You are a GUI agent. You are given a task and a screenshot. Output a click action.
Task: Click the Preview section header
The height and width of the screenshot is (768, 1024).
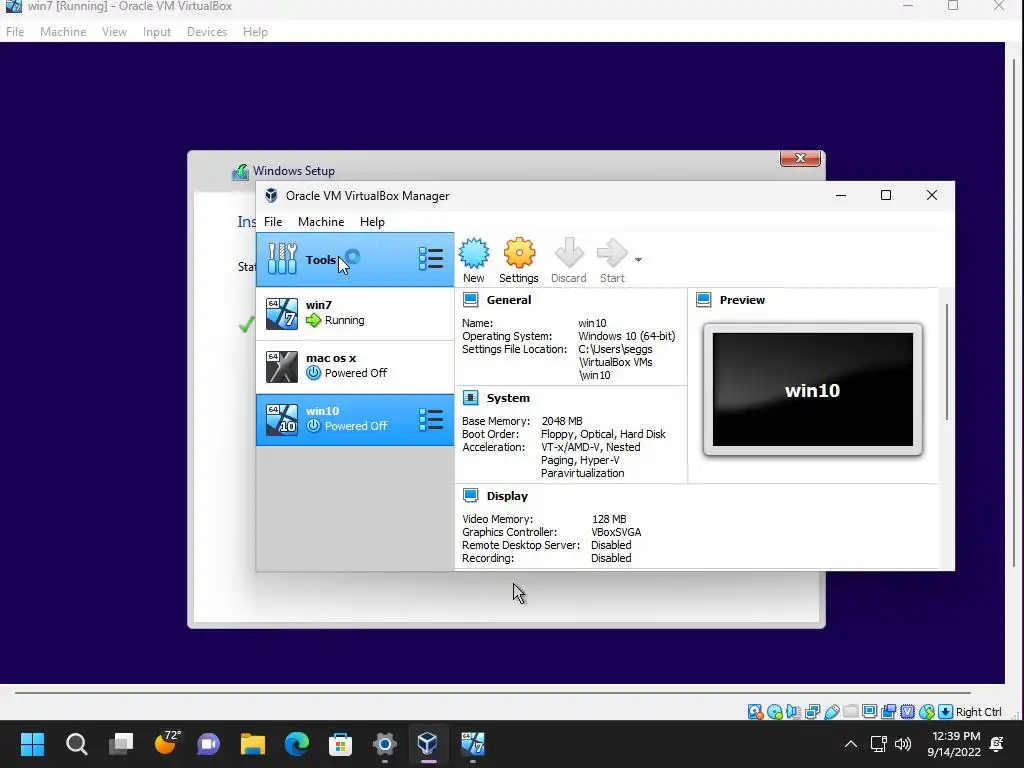pyautogui.click(x=742, y=300)
